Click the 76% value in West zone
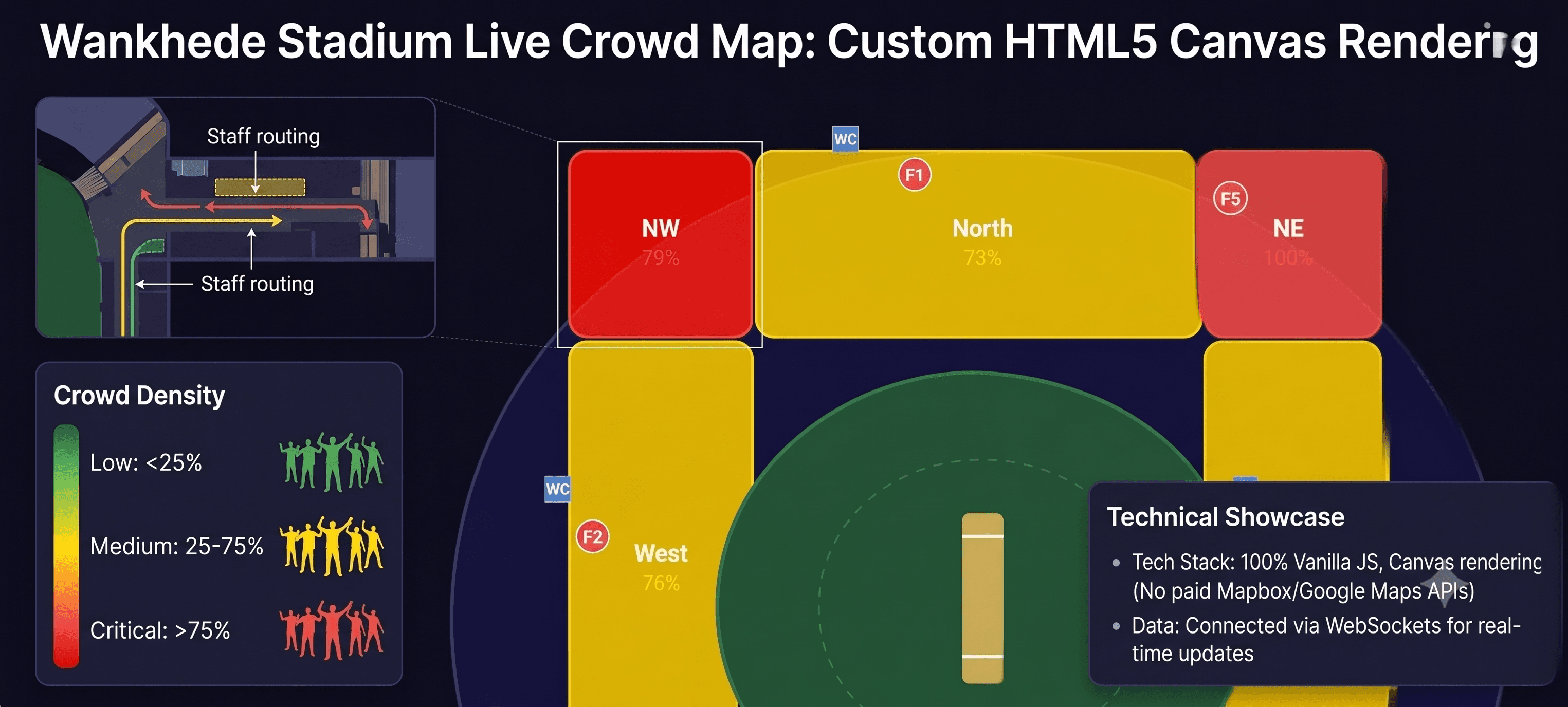The image size is (1568, 707). [661, 583]
